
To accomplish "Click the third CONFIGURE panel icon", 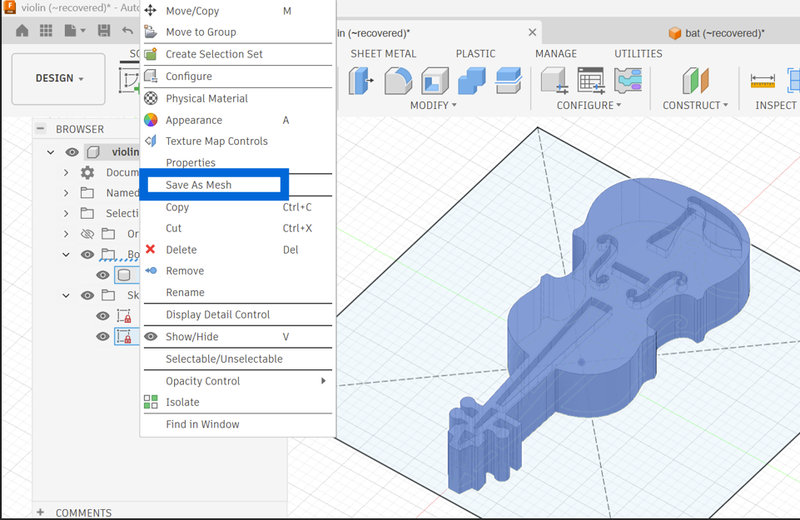I will pyautogui.click(x=628, y=81).
